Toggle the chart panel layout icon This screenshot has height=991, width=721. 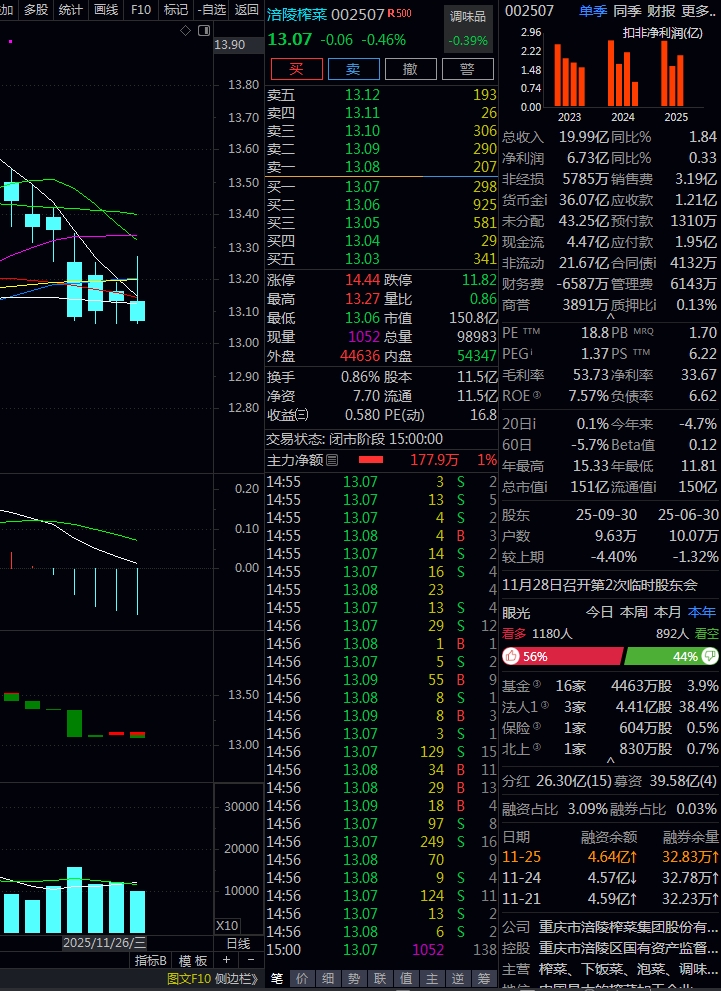point(204,30)
